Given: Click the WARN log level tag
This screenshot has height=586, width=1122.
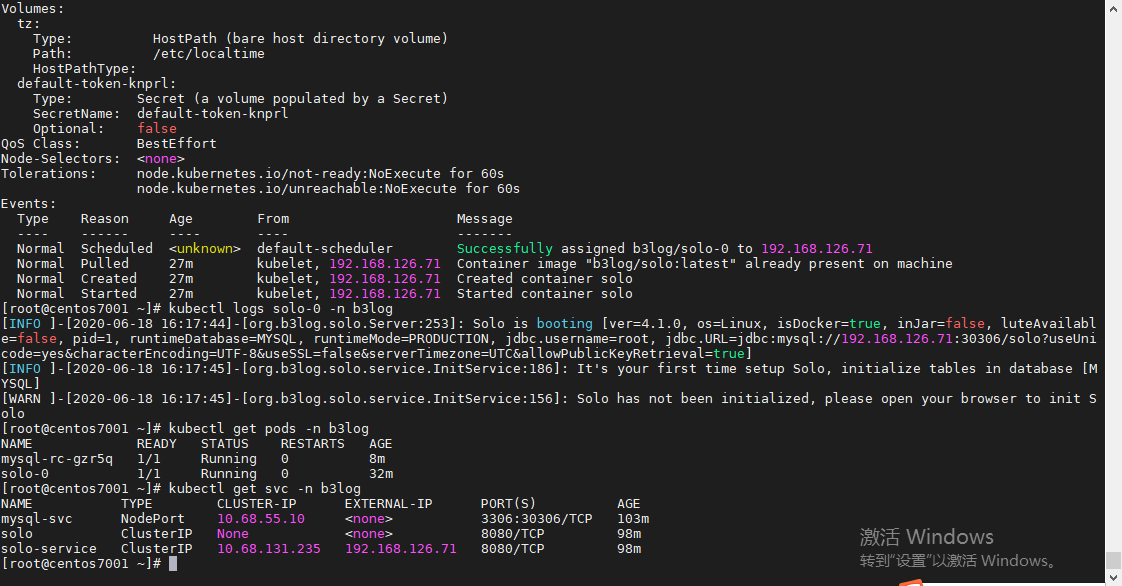Looking at the screenshot, I should click(25, 399).
